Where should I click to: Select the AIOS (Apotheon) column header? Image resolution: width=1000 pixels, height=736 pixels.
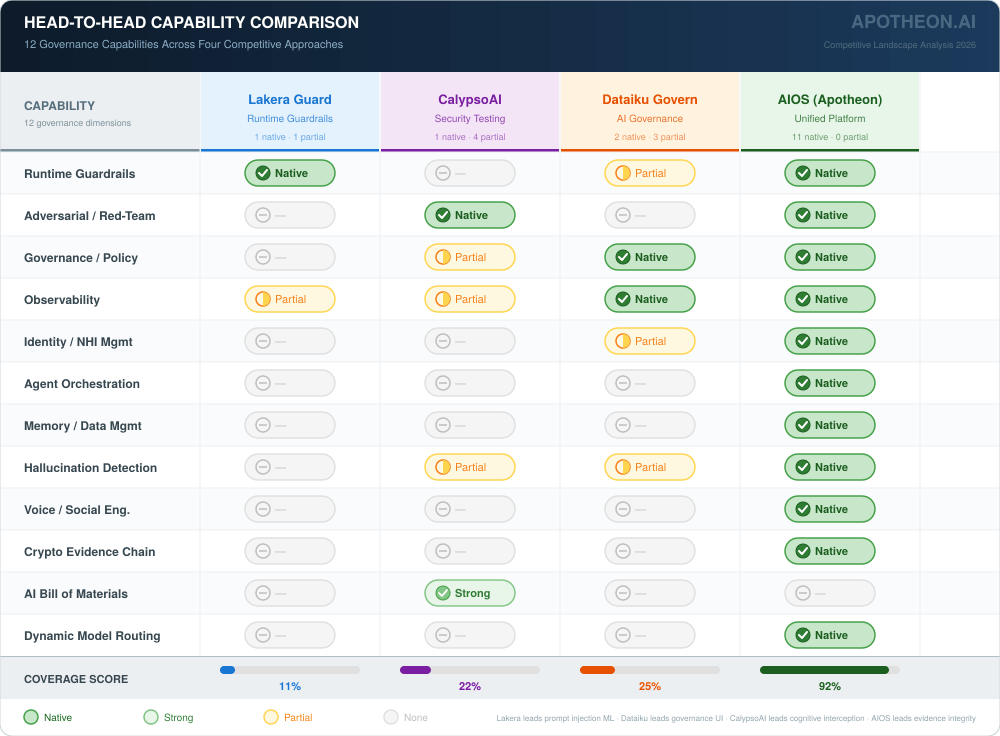(x=830, y=100)
